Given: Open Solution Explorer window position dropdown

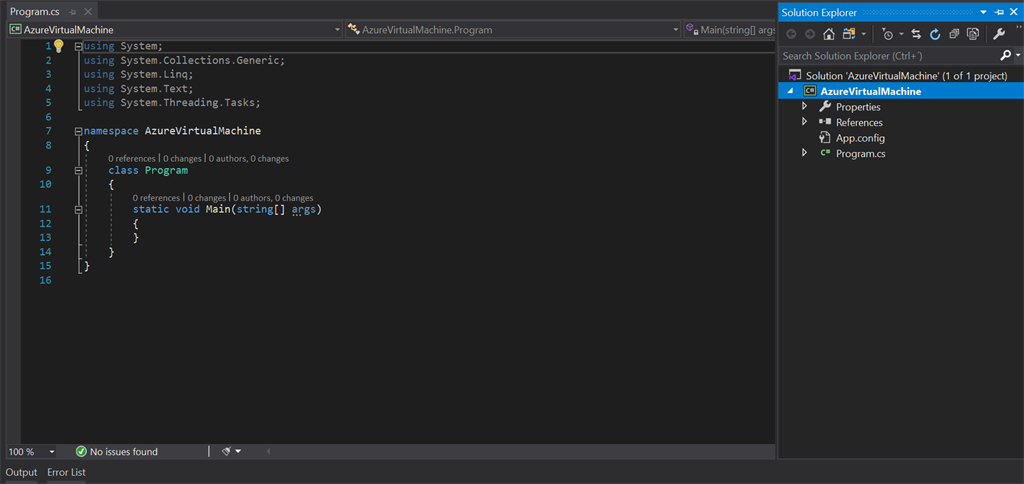Looking at the screenshot, I should [x=984, y=12].
